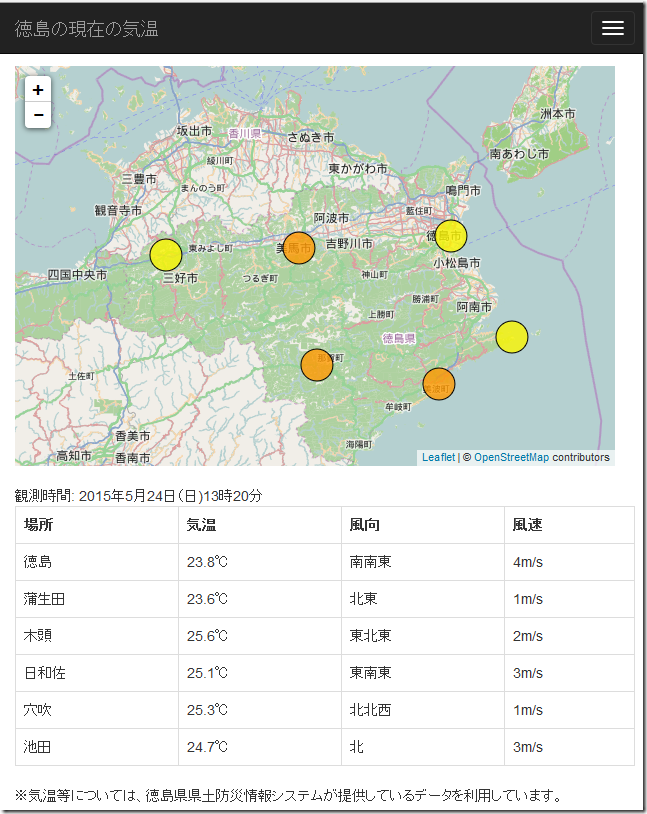
Task: Click the 東北東 wind direction cell
Action: (x=423, y=636)
